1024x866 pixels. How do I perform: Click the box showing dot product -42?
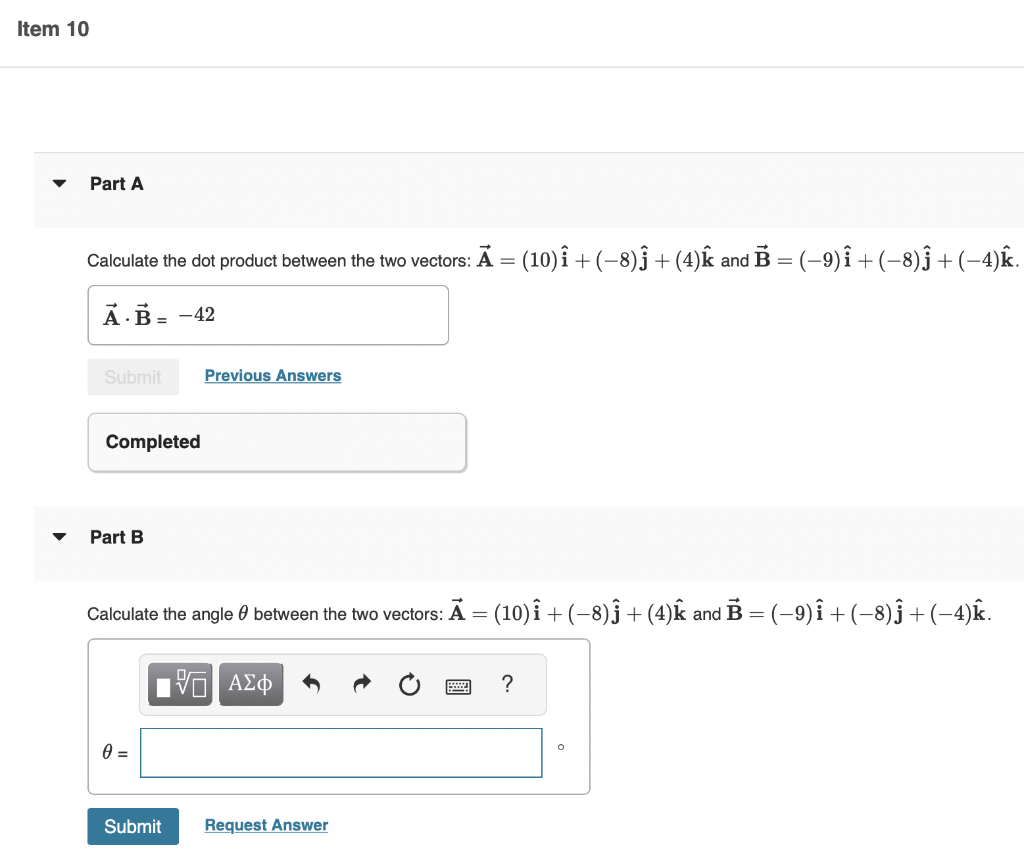tap(268, 314)
